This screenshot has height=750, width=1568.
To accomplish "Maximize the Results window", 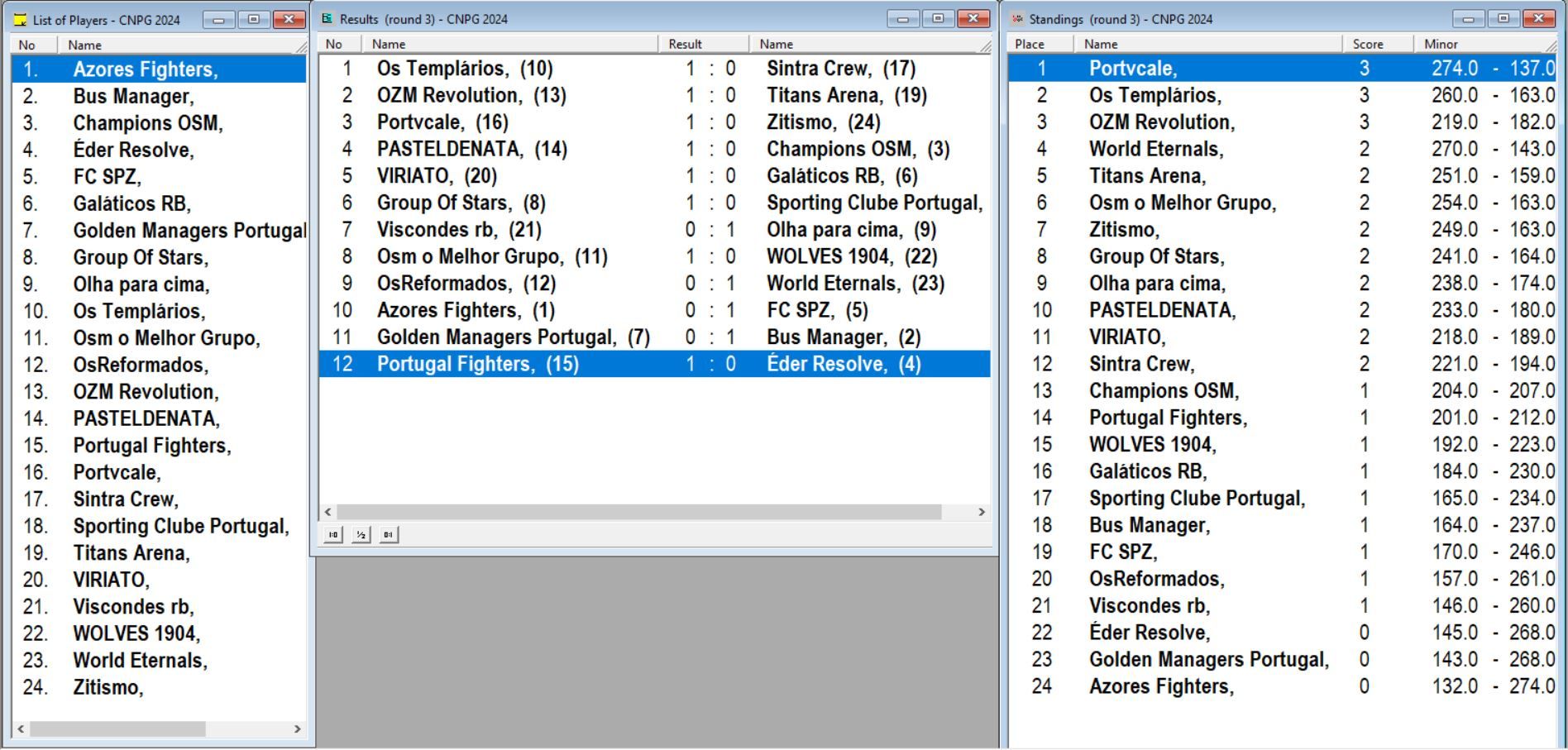I will point(938,18).
